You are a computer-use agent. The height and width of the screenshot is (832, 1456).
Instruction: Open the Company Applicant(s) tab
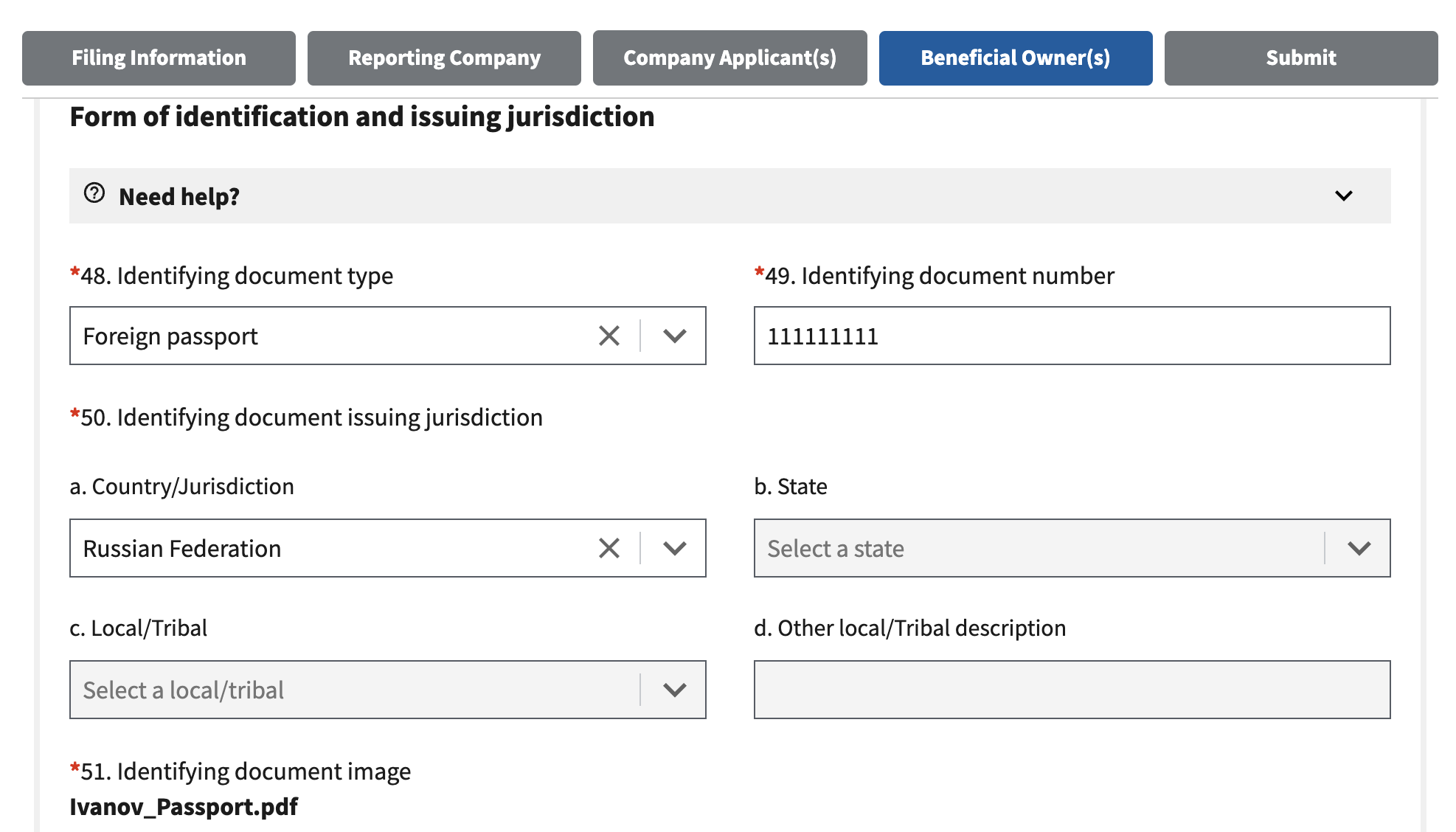pos(729,58)
